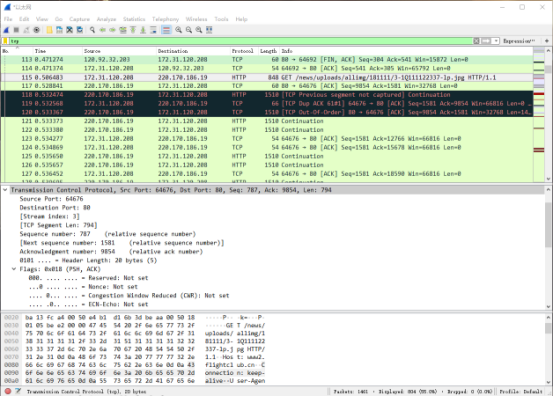Restart the current capture

[x=26, y=30]
